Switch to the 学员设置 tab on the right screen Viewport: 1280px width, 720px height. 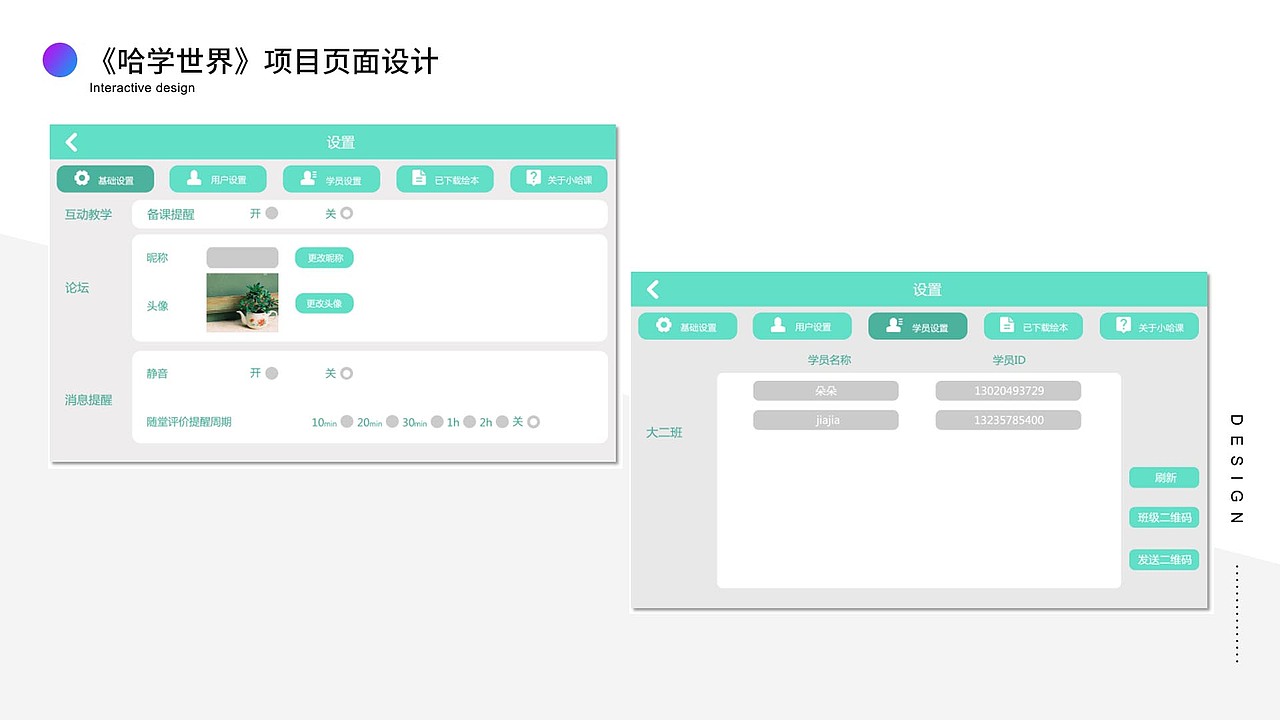917,325
